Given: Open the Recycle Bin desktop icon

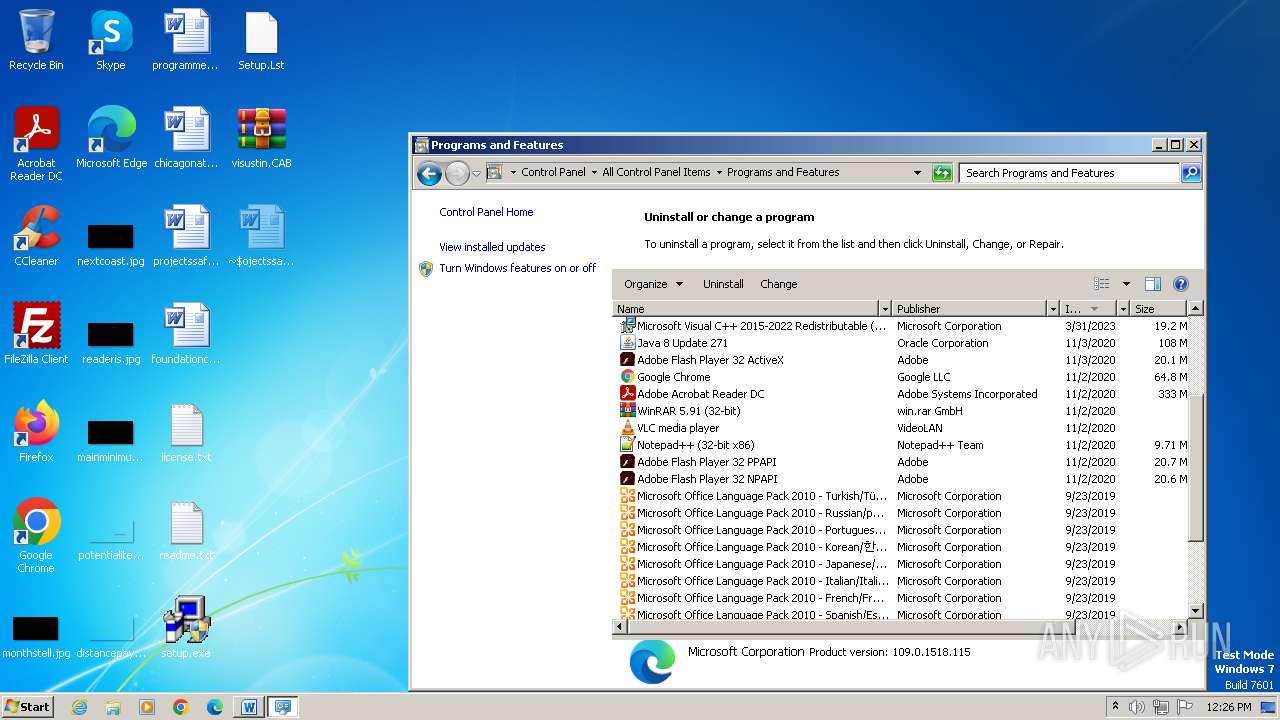Looking at the screenshot, I should (36, 40).
